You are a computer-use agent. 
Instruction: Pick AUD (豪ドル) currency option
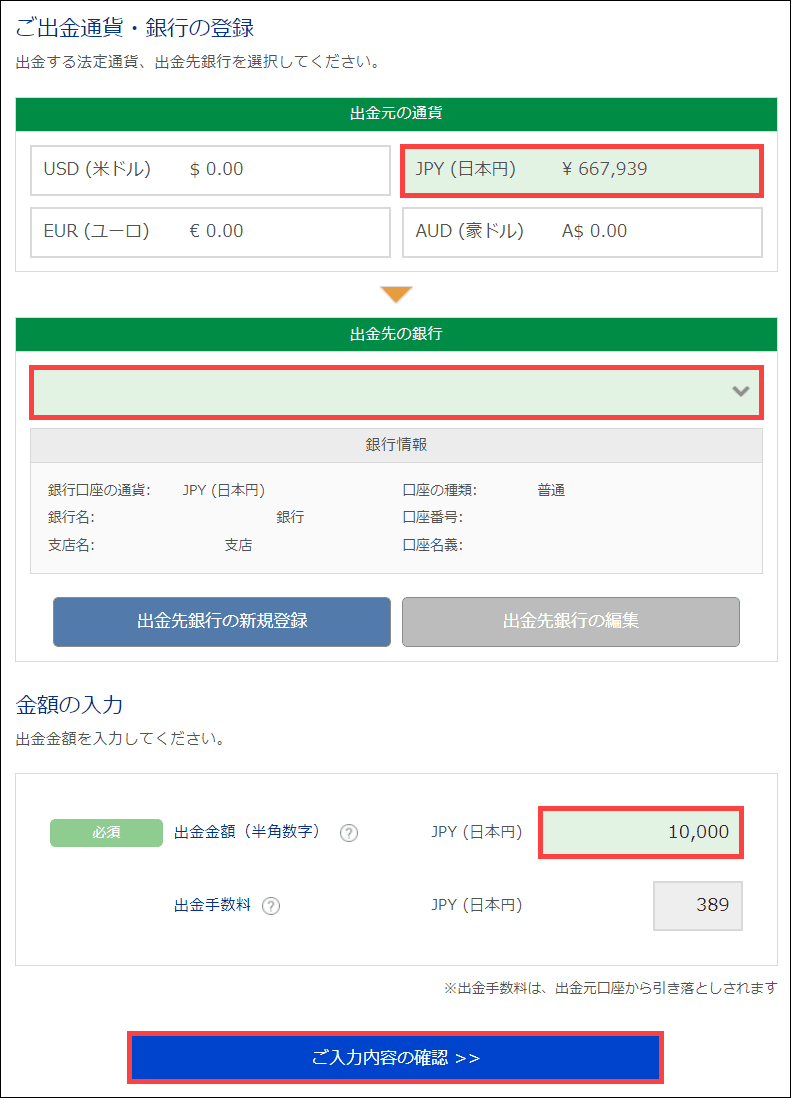(x=582, y=232)
